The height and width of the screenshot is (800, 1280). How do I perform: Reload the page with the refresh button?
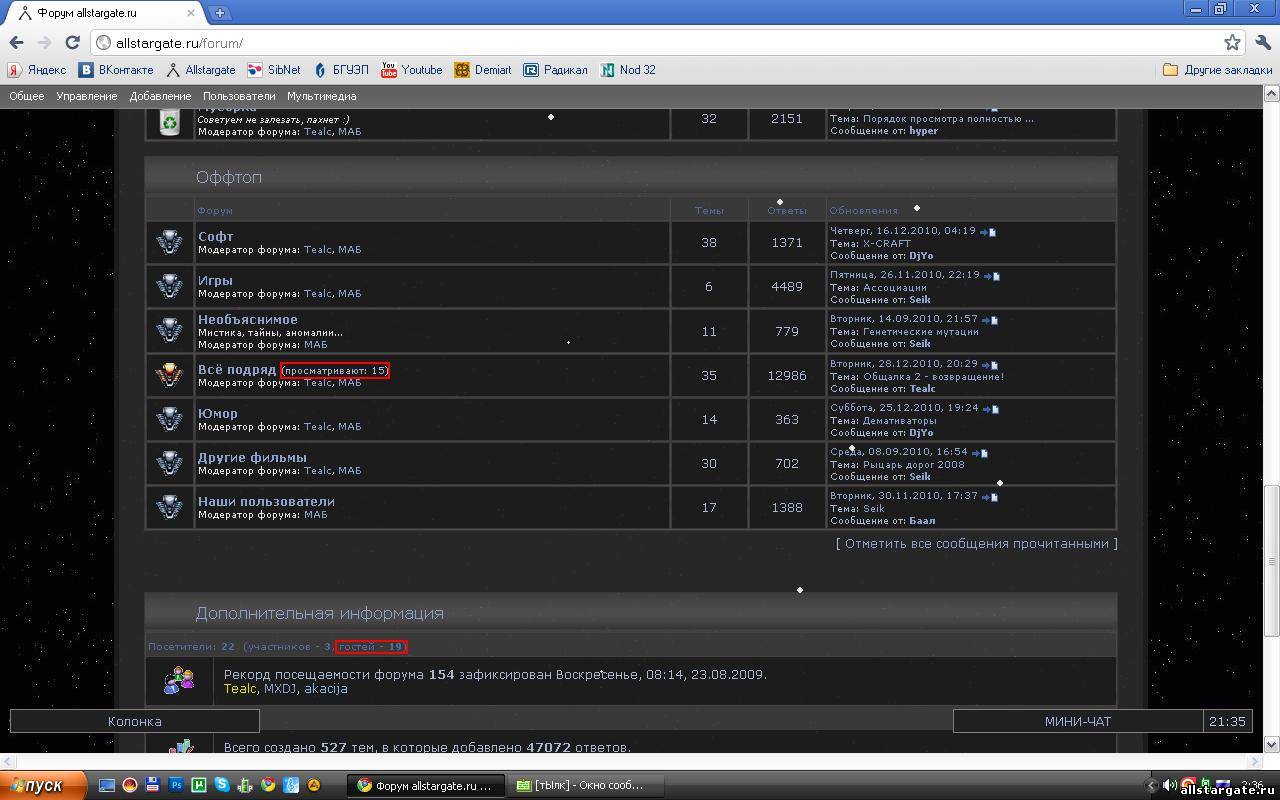[x=72, y=42]
